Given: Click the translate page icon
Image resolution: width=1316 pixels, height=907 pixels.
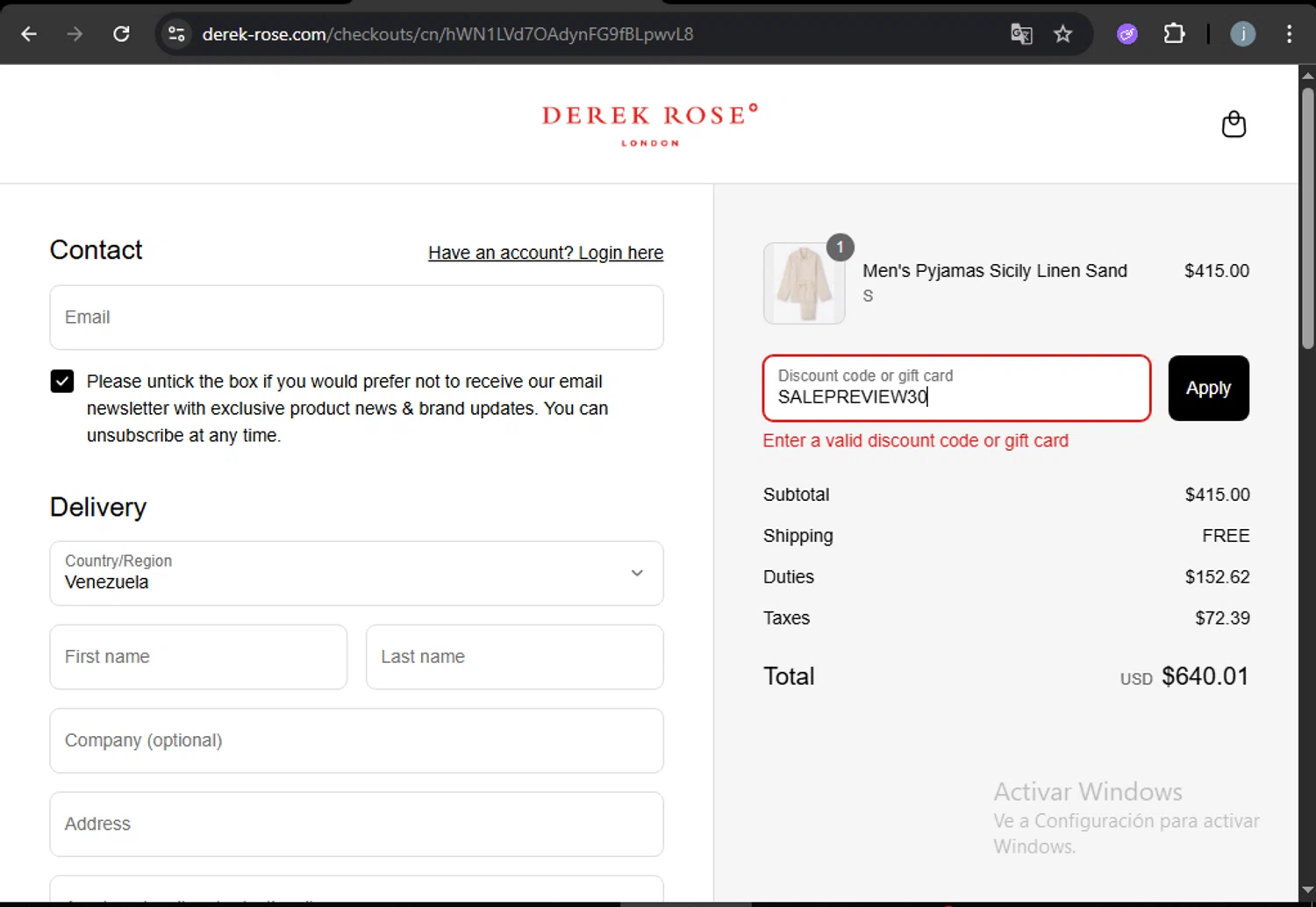Looking at the screenshot, I should [x=1021, y=34].
